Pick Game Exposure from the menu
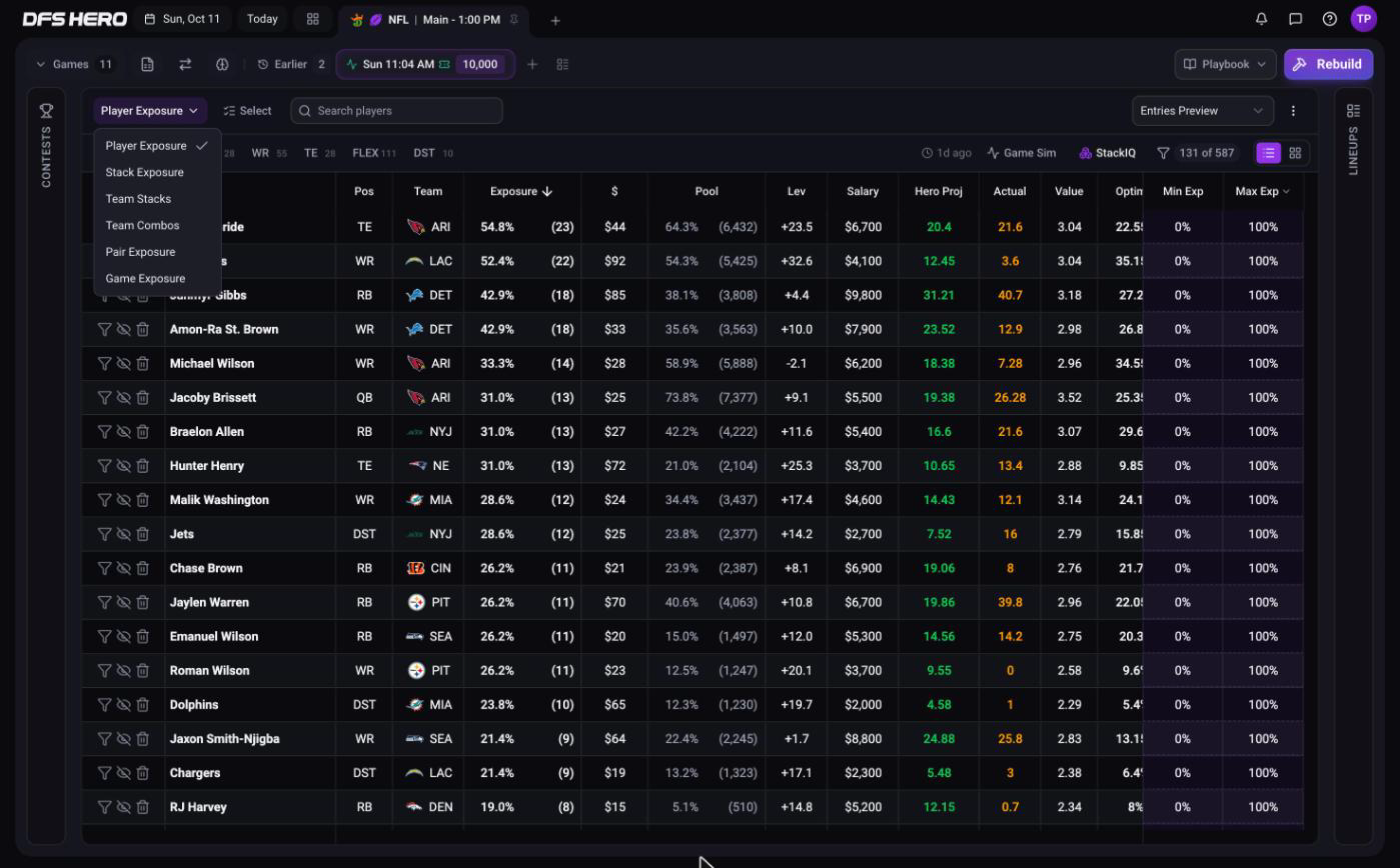Viewport: 1400px width, 868px height. 145,279
